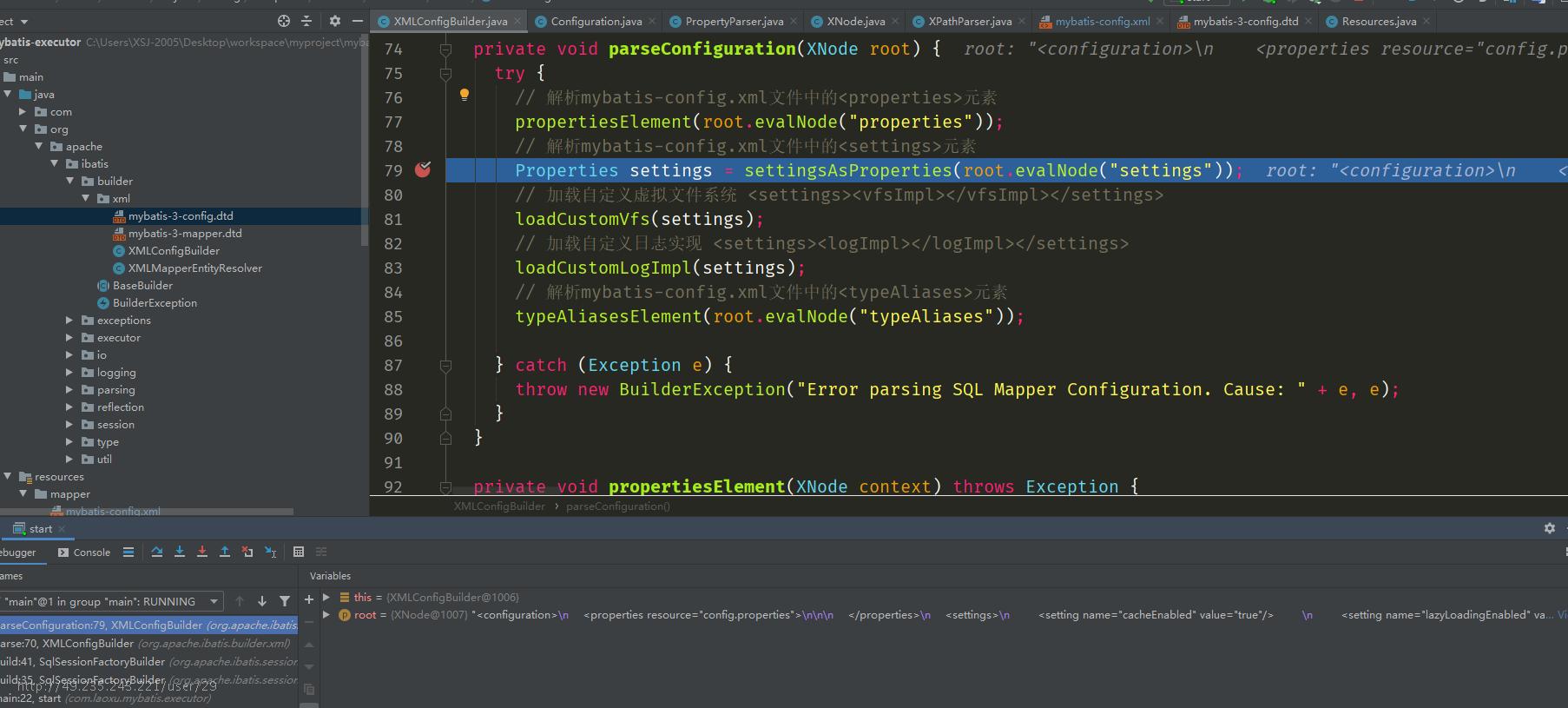The width and height of the screenshot is (1568, 708).
Task: Select BaseBuilder class in project tree
Action: 142,285
